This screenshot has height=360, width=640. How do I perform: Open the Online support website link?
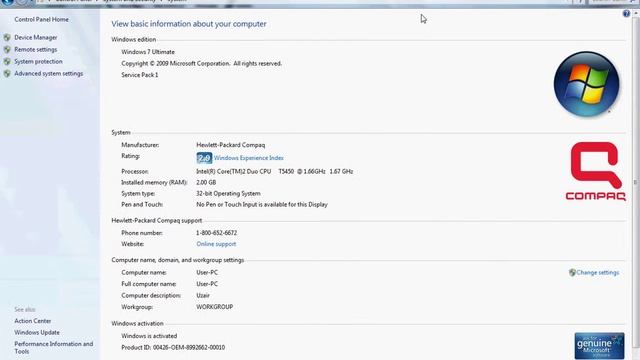tap(216, 244)
